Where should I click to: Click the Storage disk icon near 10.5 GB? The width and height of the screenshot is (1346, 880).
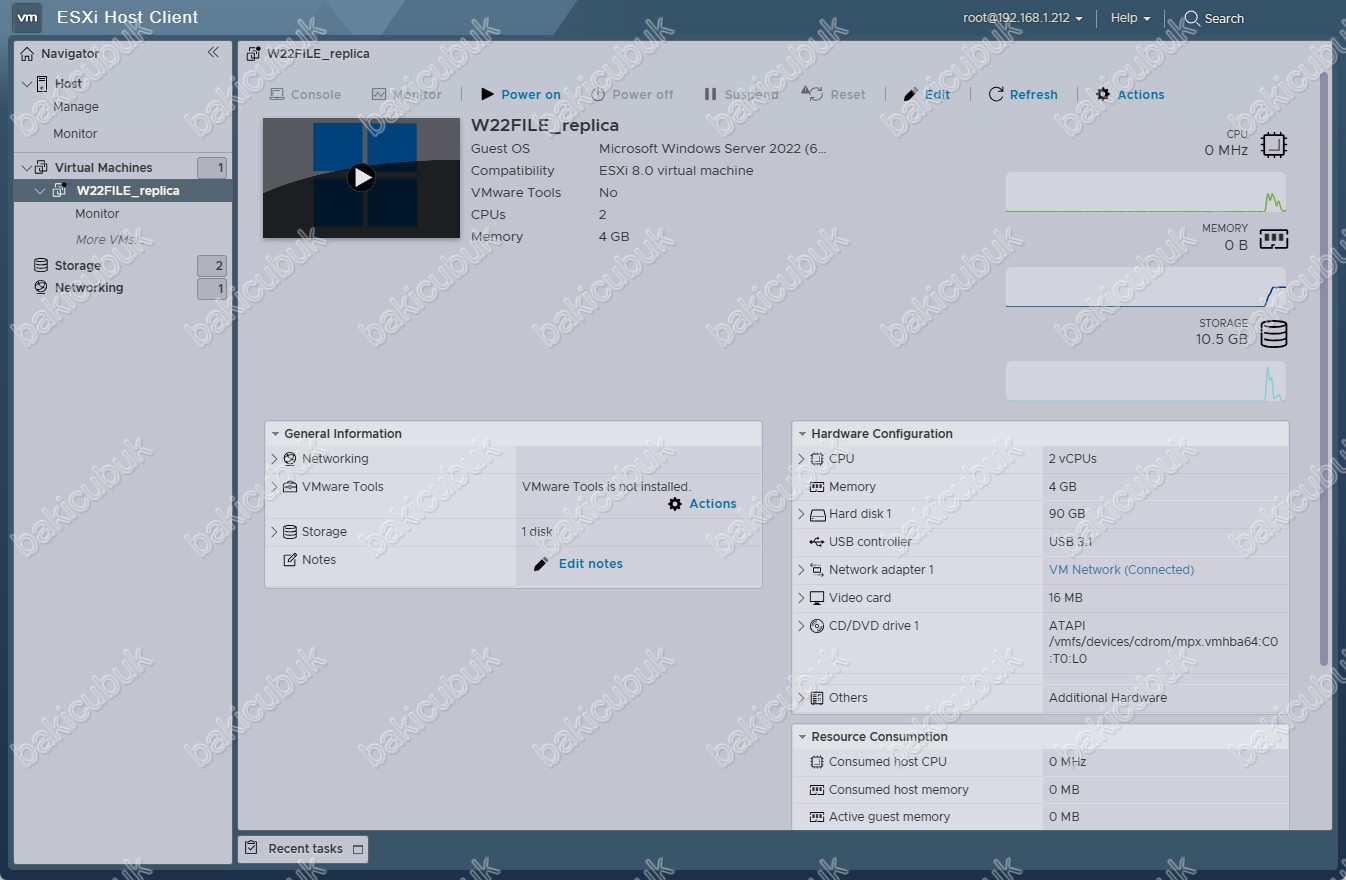click(x=1274, y=334)
